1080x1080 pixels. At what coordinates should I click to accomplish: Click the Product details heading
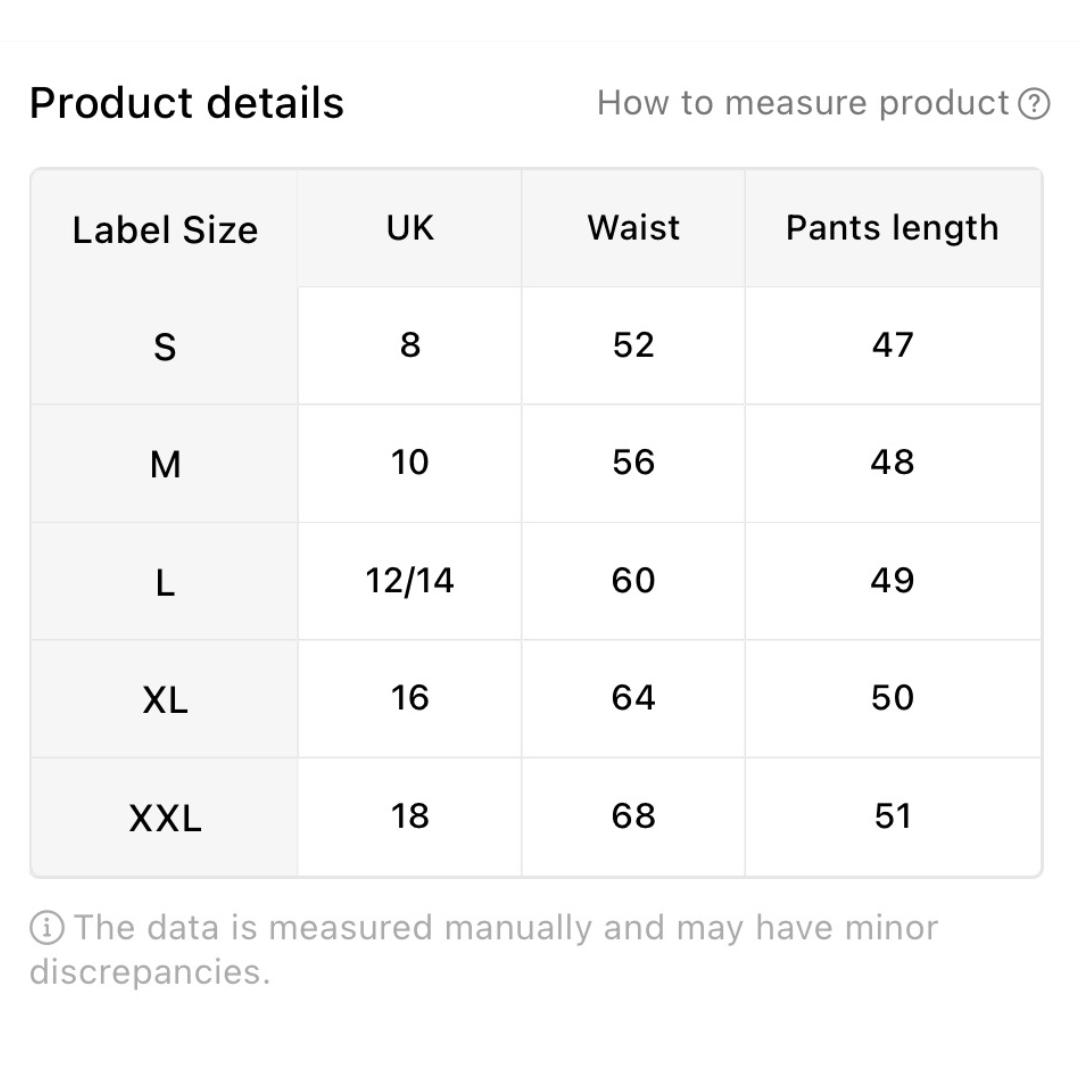(187, 103)
